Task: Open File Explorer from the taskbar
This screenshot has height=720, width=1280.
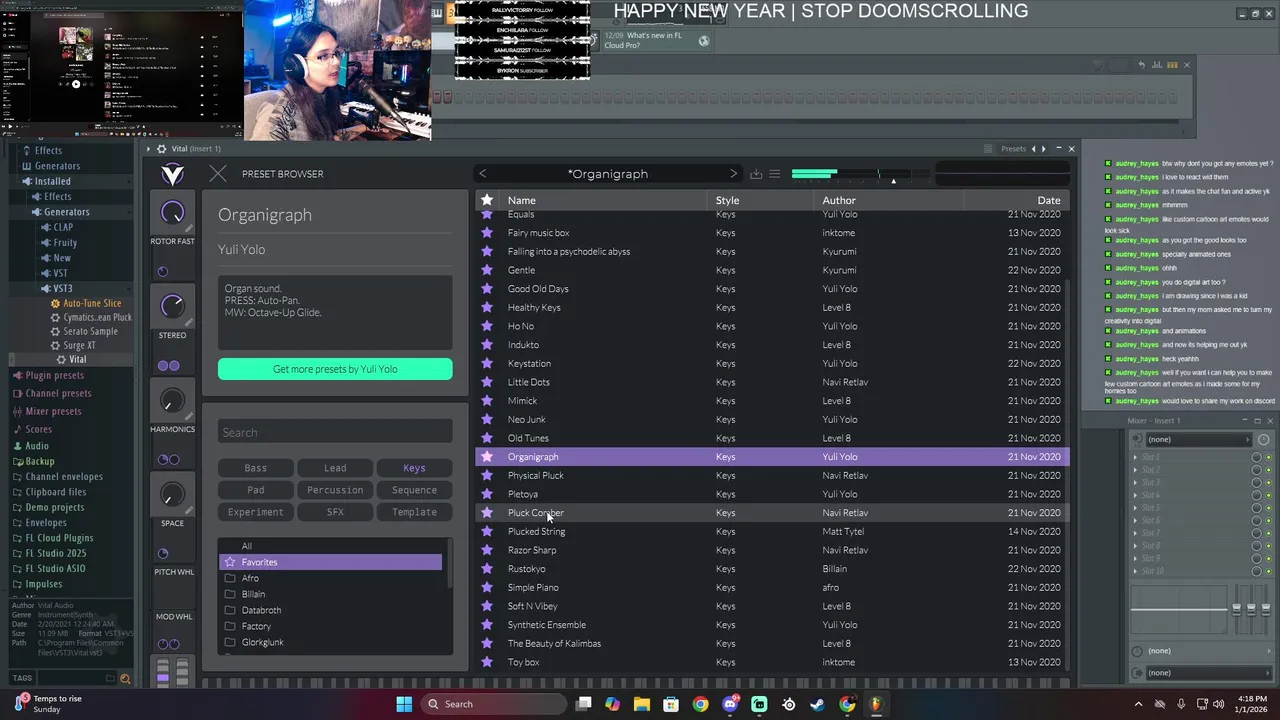Action: (642, 704)
